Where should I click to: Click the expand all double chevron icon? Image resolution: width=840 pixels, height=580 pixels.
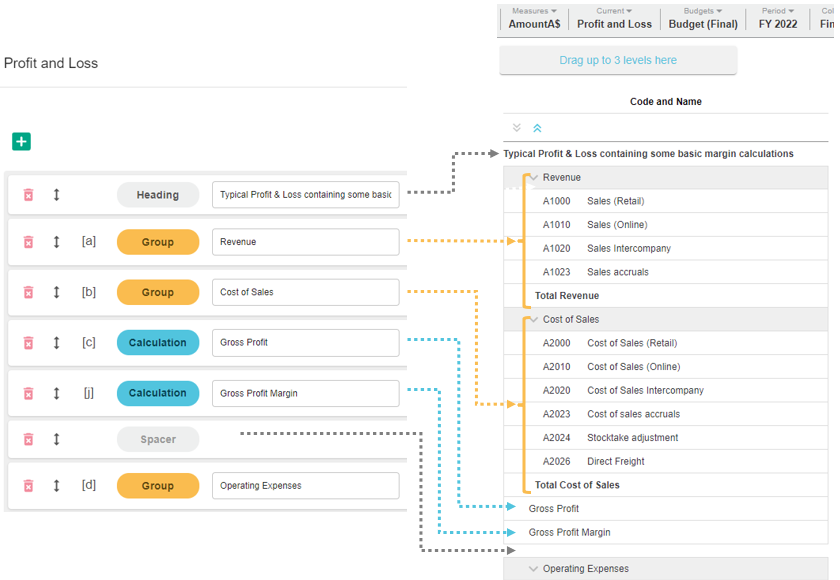pyautogui.click(x=517, y=128)
